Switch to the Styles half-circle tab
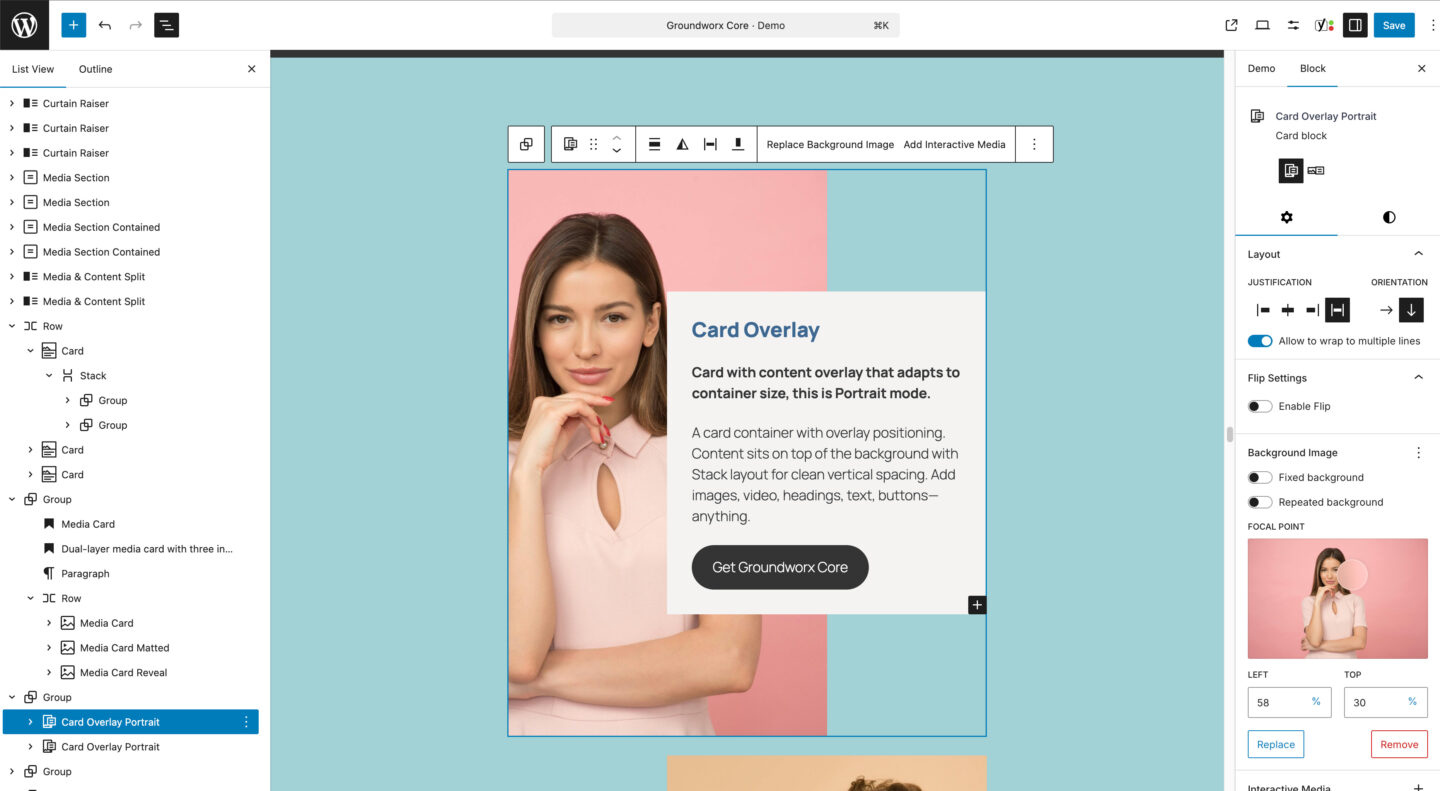This screenshot has height=791, width=1440. click(1389, 217)
